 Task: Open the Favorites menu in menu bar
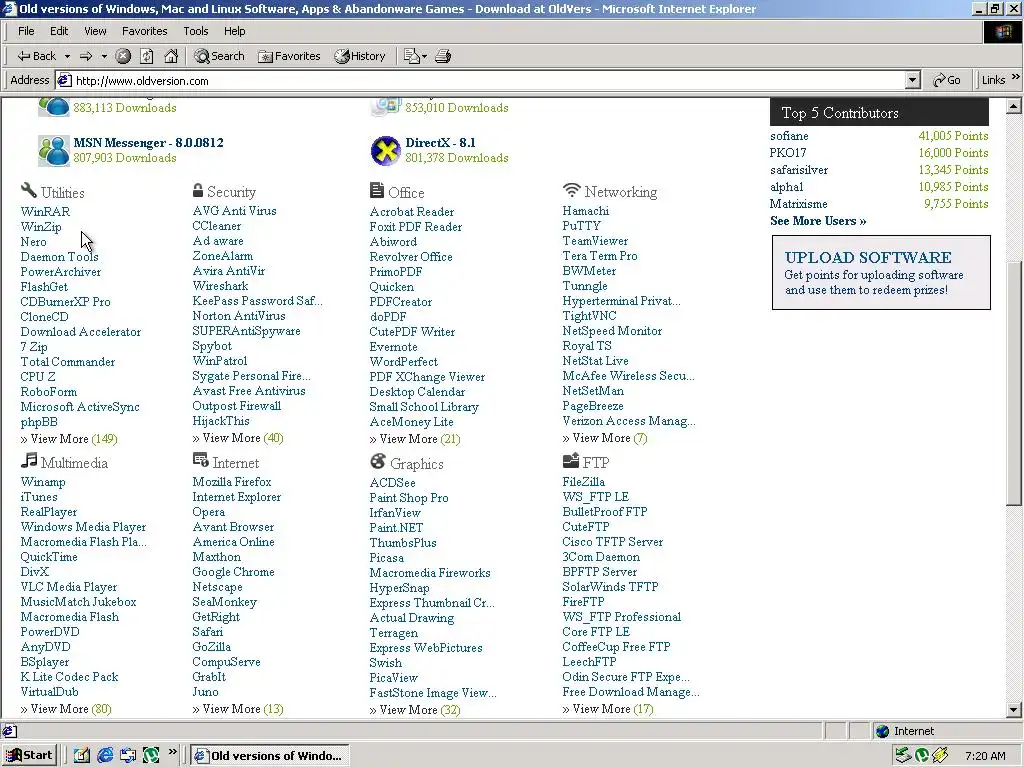tap(144, 31)
